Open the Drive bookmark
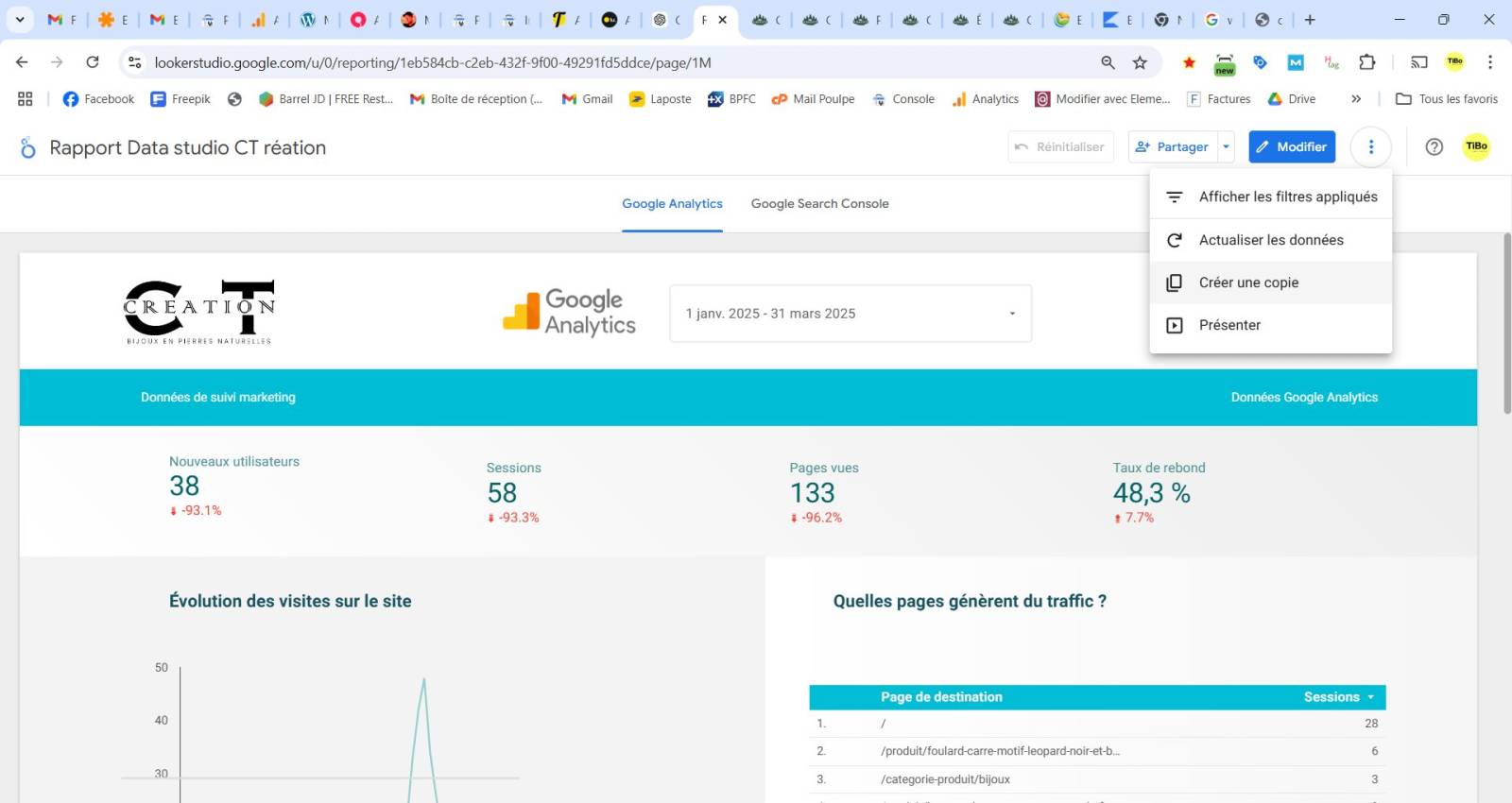 tap(1291, 99)
